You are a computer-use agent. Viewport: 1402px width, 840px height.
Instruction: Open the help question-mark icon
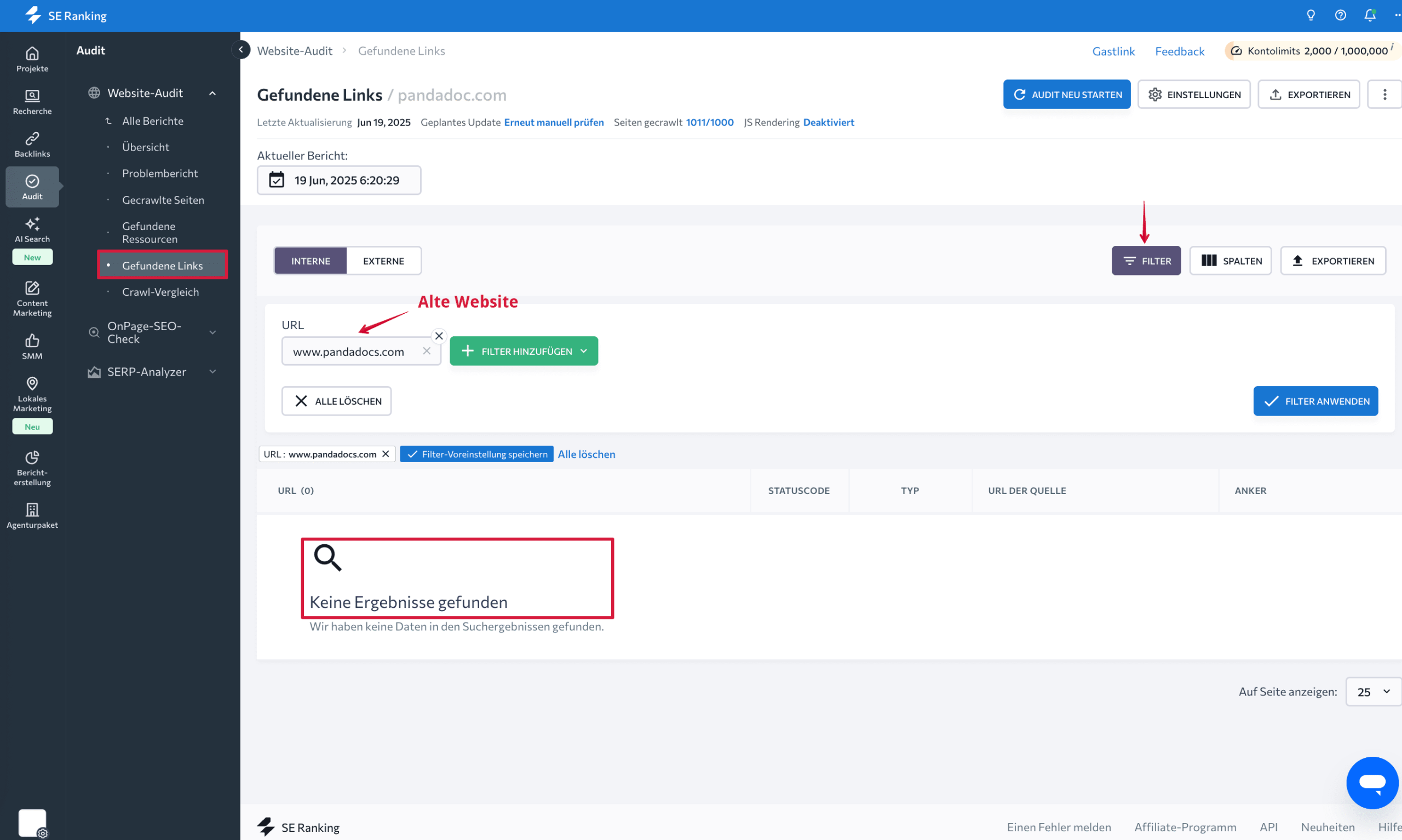click(1340, 15)
